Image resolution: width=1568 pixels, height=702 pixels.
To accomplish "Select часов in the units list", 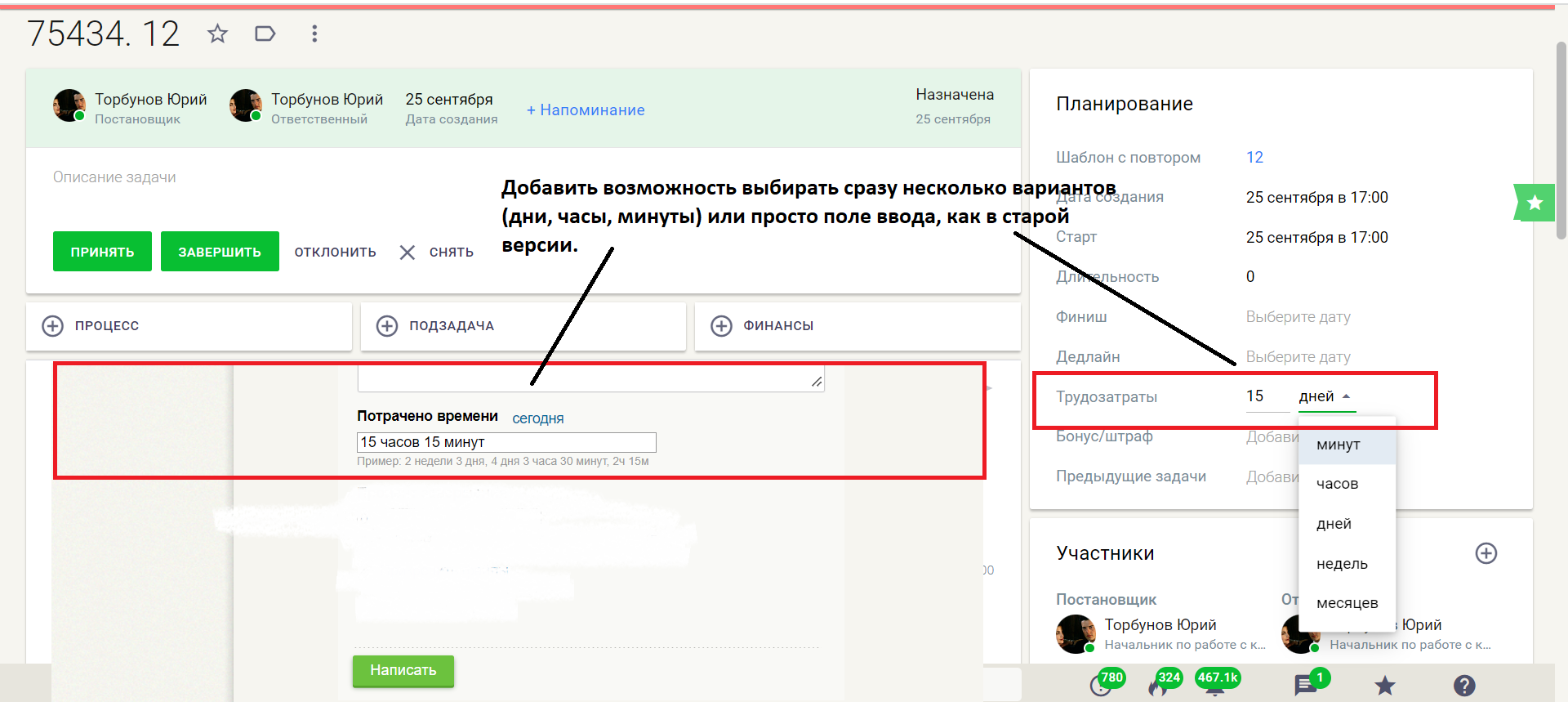I will click(x=1347, y=484).
